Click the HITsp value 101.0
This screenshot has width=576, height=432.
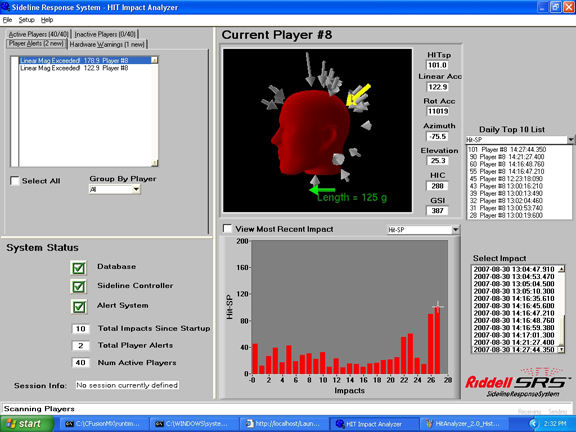click(x=437, y=65)
